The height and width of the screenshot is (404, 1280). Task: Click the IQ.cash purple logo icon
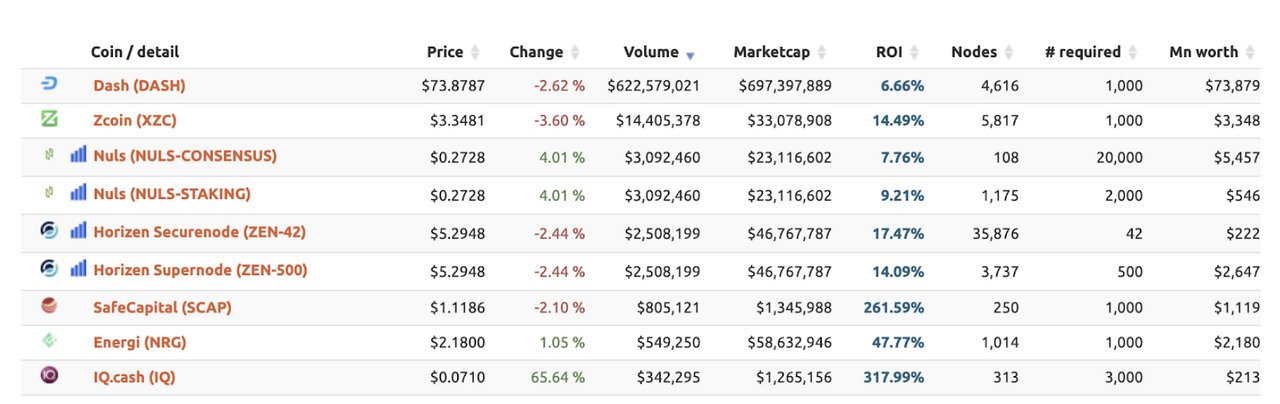(x=49, y=376)
